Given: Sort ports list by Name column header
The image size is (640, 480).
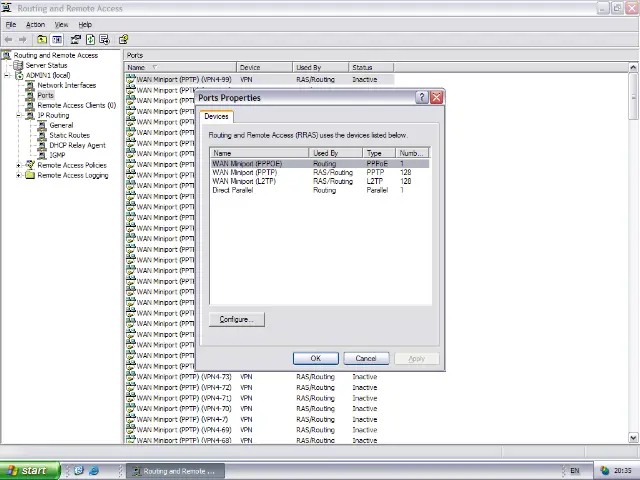Looking at the screenshot, I should (180, 67).
